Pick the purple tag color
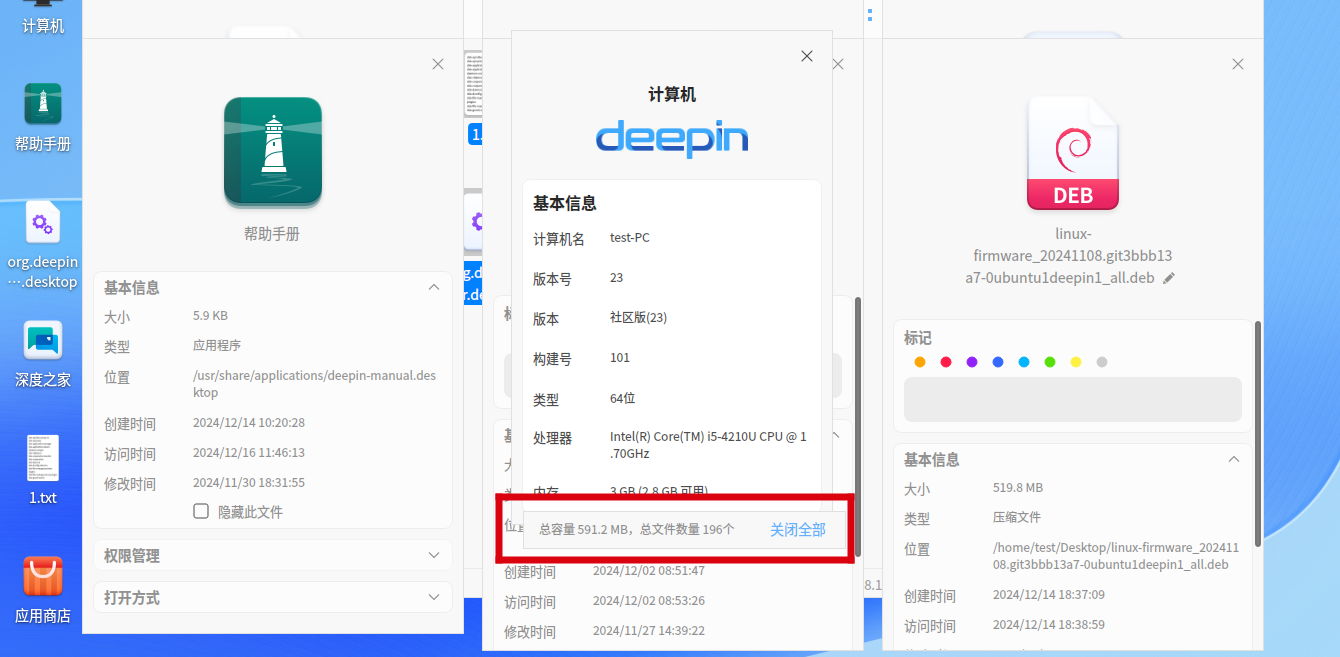1340x657 pixels. (972, 362)
